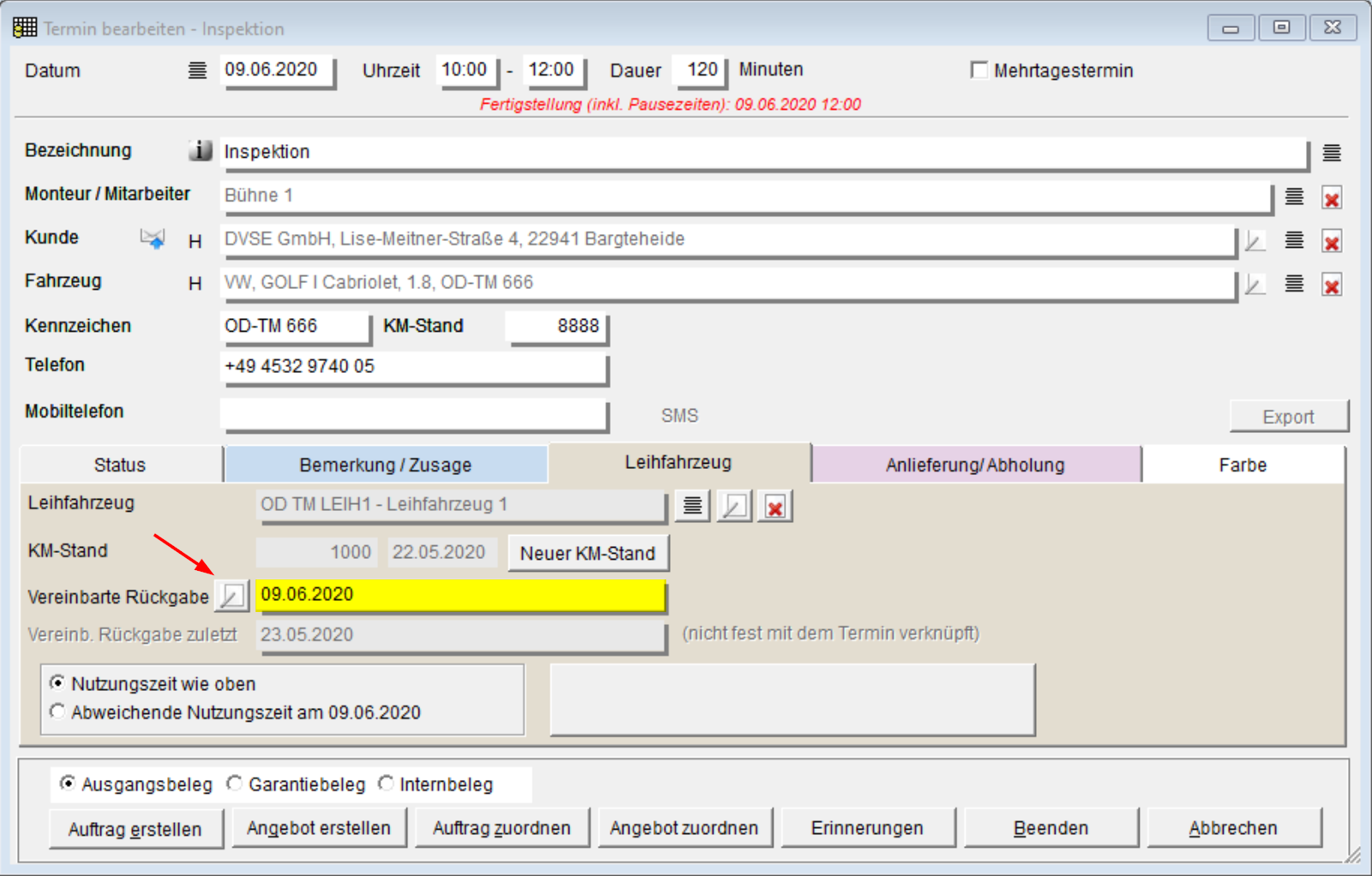The width and height of the screenshot is (1372, 876).
Task: Click the Leihfahrzeug KM-Stand value 1000
Action: [316, 553]
